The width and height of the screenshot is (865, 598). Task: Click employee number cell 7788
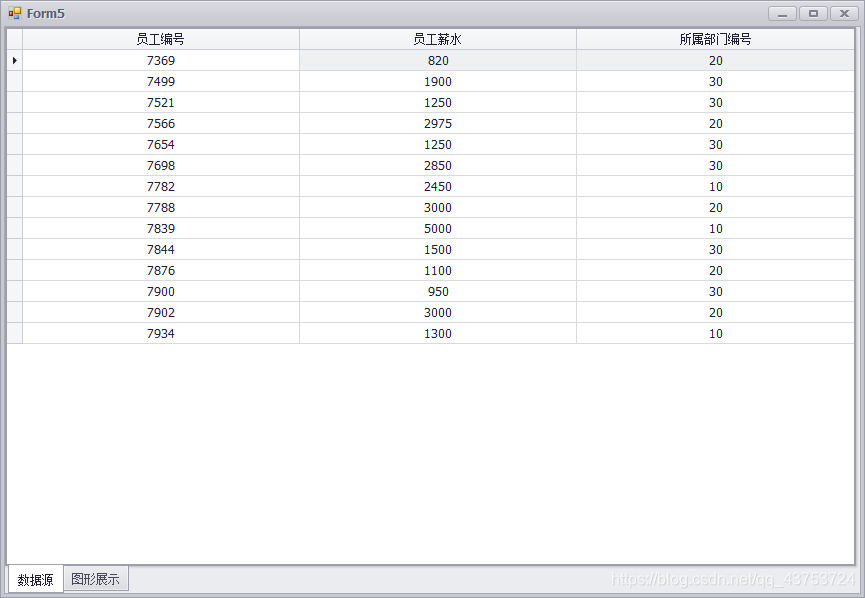(161, 207)
